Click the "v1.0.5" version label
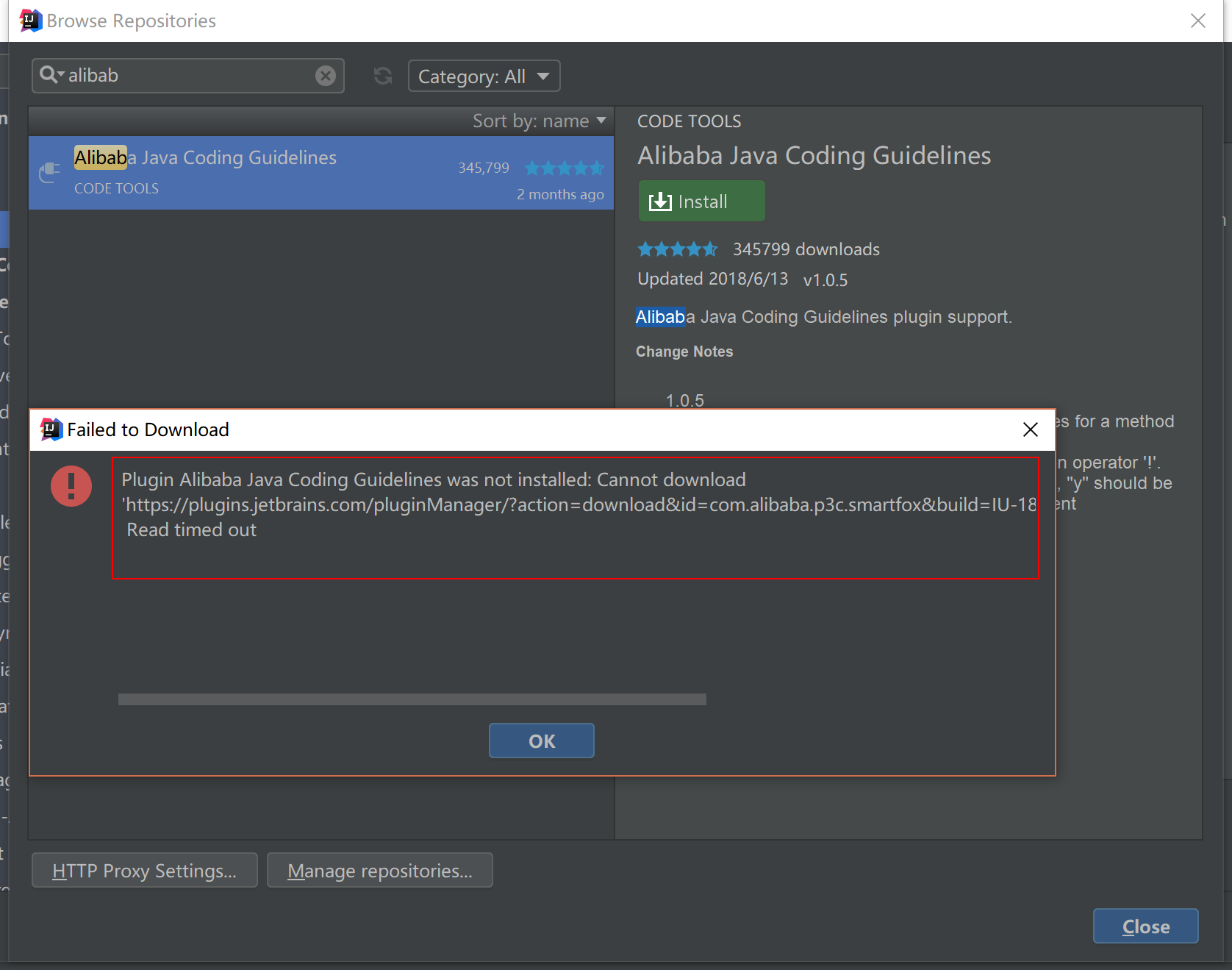 click(x=825, y=279)
